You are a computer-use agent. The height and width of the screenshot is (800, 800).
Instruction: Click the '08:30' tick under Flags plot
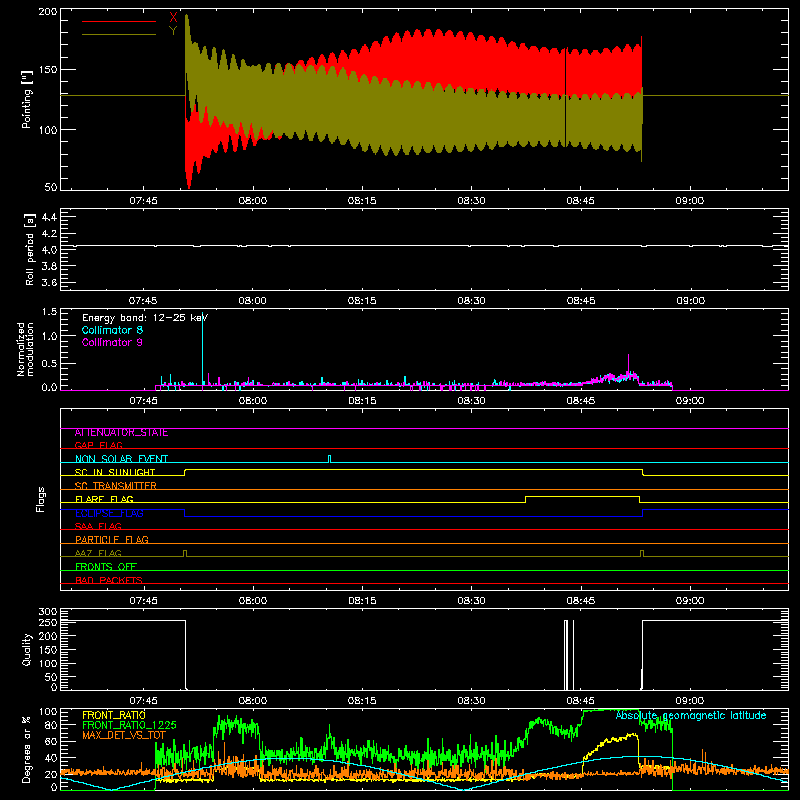click(x=471, y=601)
